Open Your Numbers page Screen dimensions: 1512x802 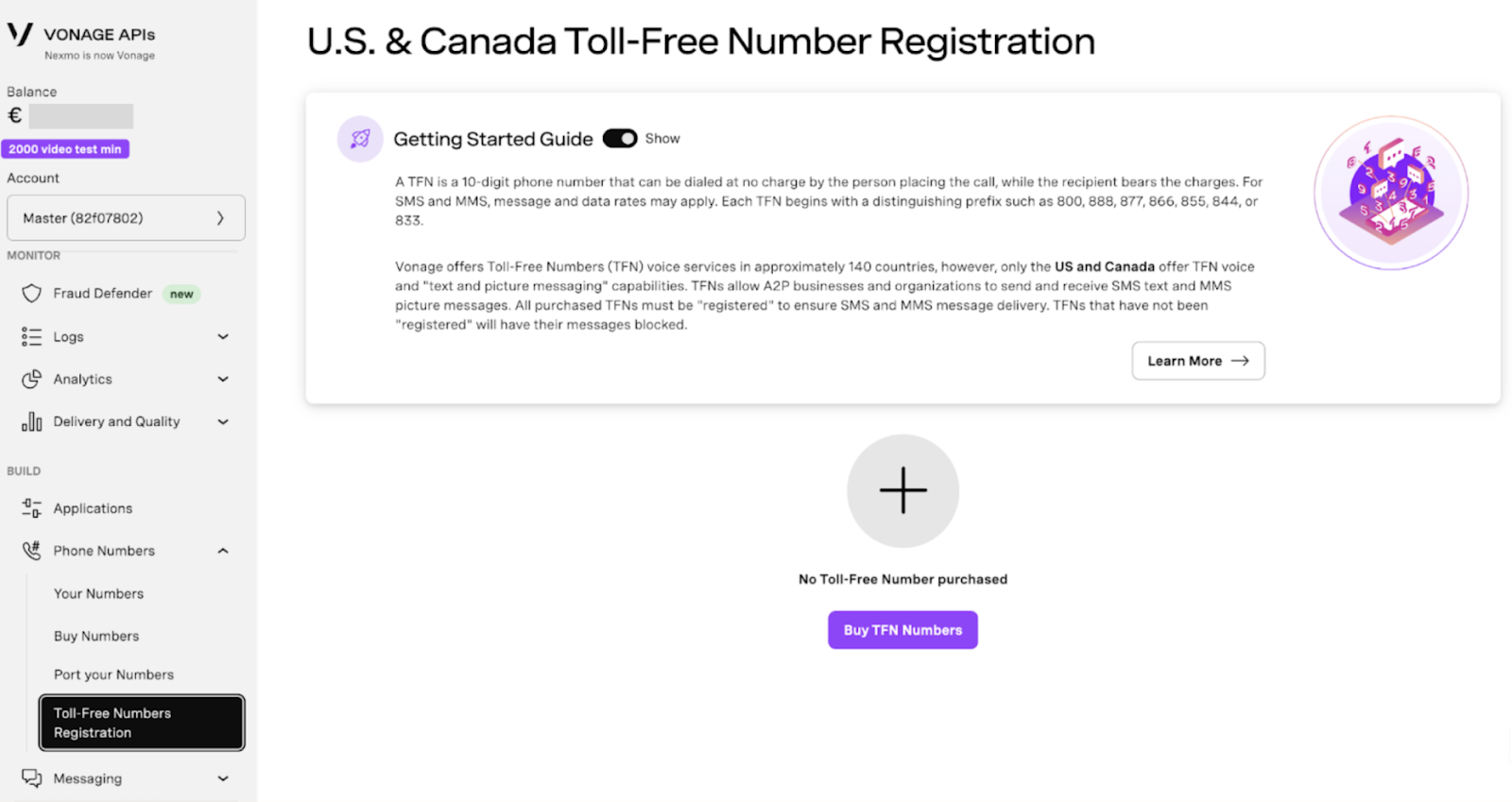(99, 594)
